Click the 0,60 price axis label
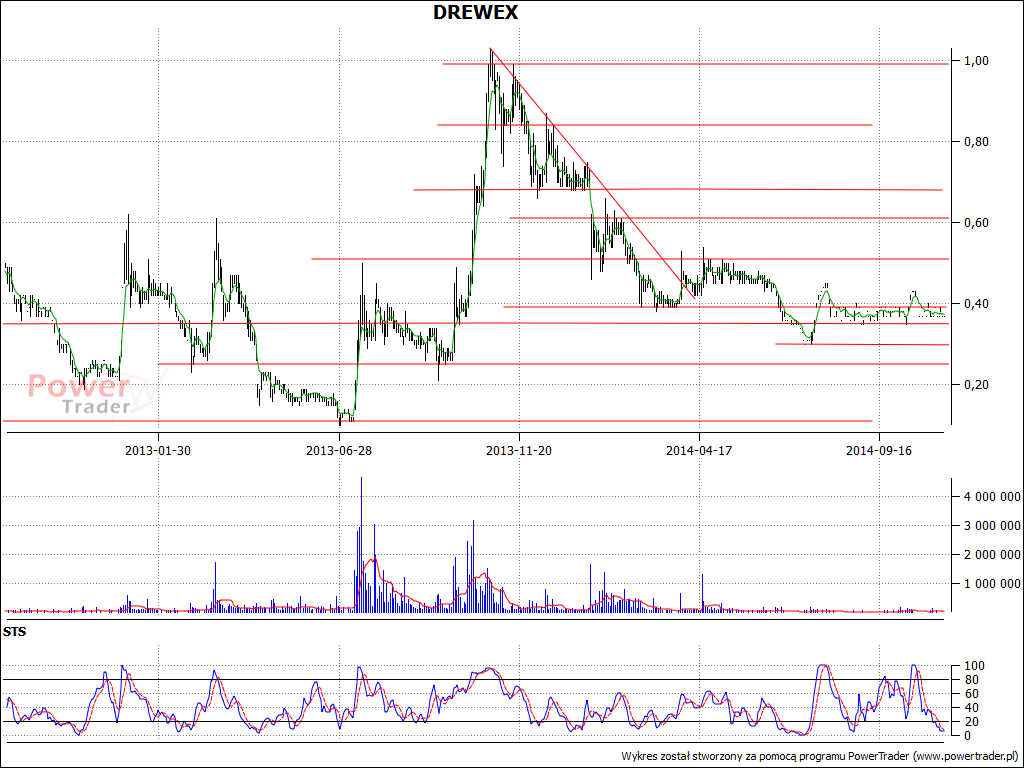 tap(976, 223)
